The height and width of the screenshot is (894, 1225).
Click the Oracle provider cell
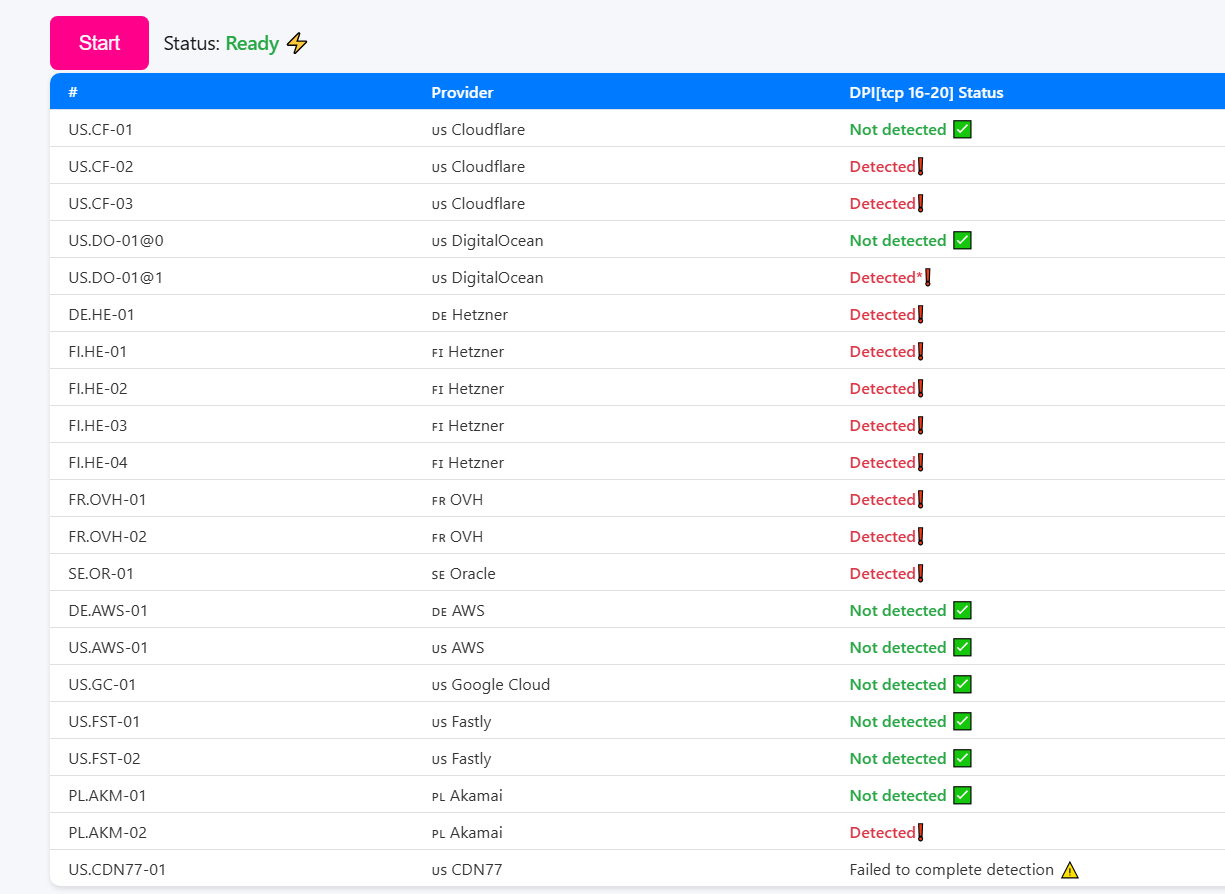pyautogui.click(x=463, y=573)
